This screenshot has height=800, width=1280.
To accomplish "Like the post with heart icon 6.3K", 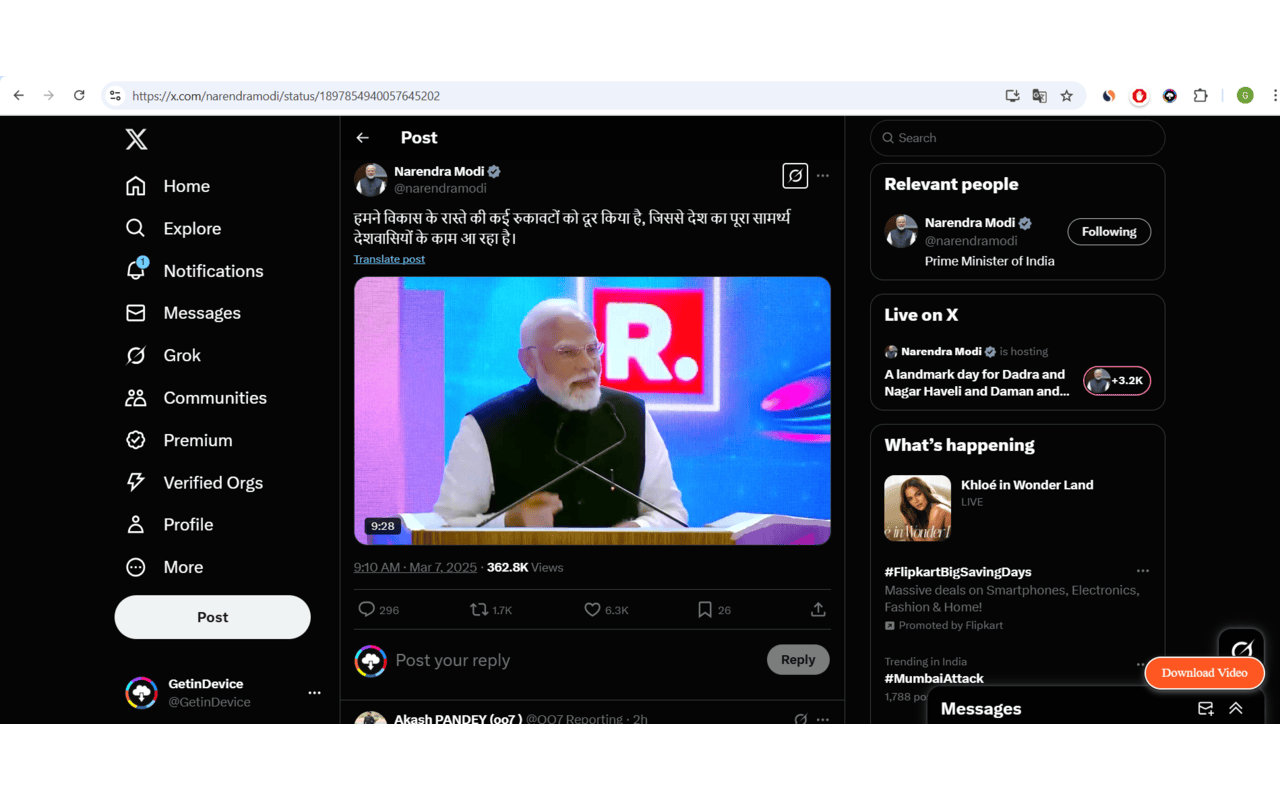I will [x=606, y=609].
